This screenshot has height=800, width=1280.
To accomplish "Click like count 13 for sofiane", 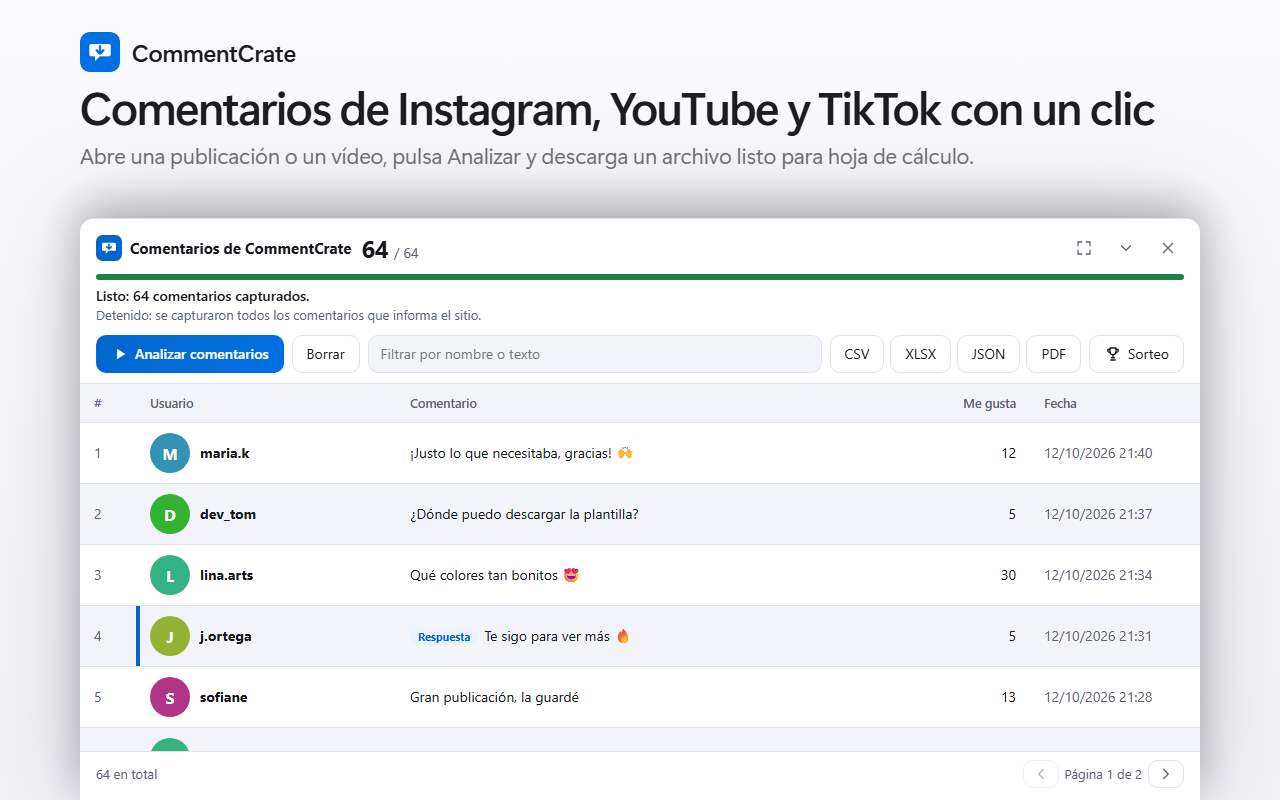I will tap(1008, 697).
